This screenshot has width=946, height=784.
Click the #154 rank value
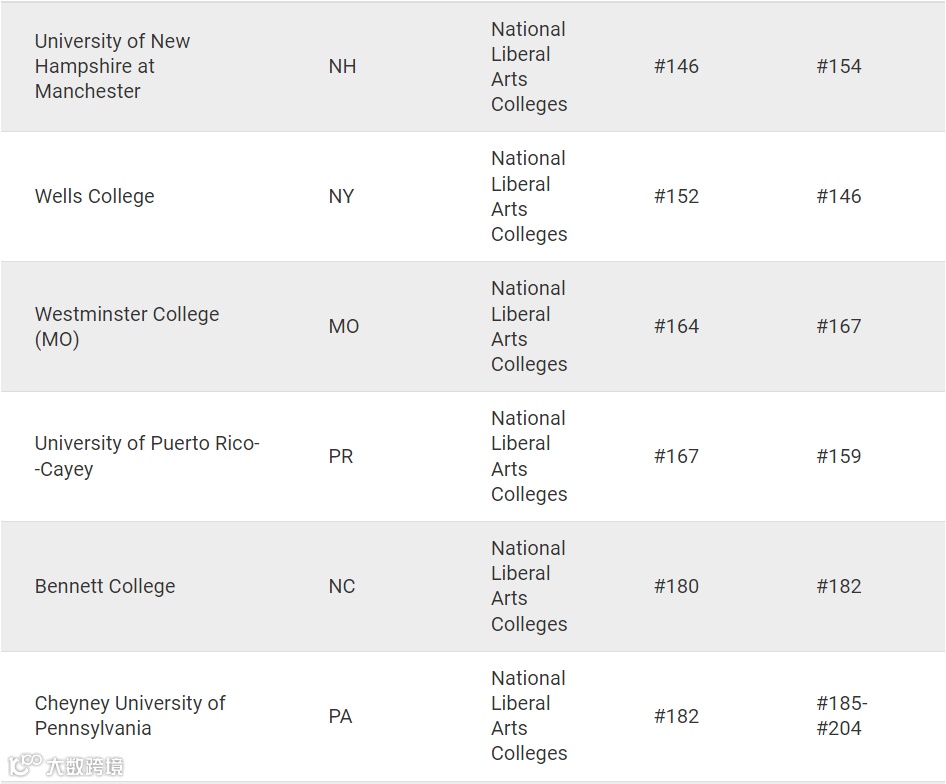coord(838,66)
